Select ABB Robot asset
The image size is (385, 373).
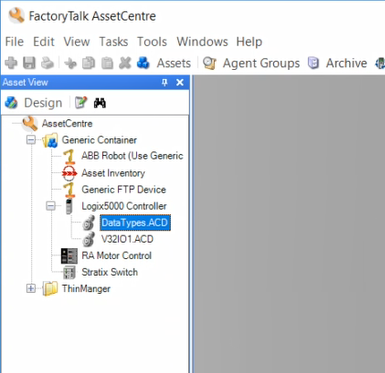132,156
